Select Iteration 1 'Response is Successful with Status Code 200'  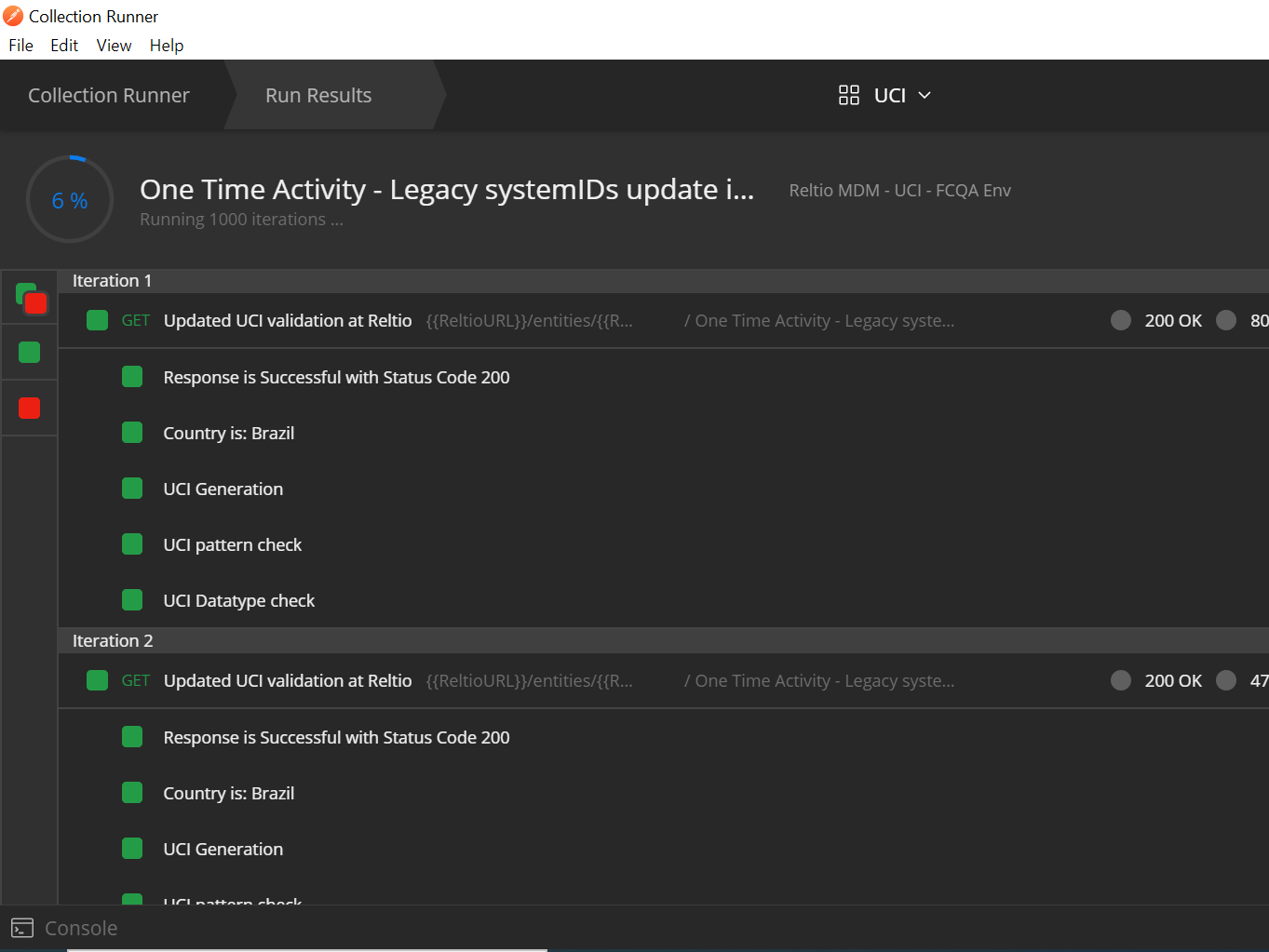(x=336, y=378)
